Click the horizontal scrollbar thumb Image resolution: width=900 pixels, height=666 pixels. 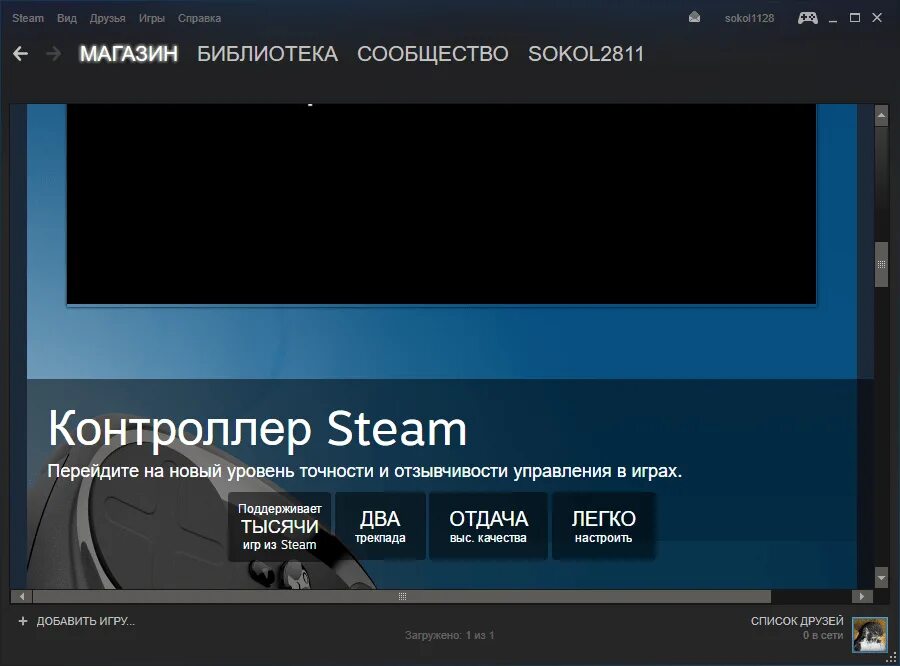coord(402,597)
